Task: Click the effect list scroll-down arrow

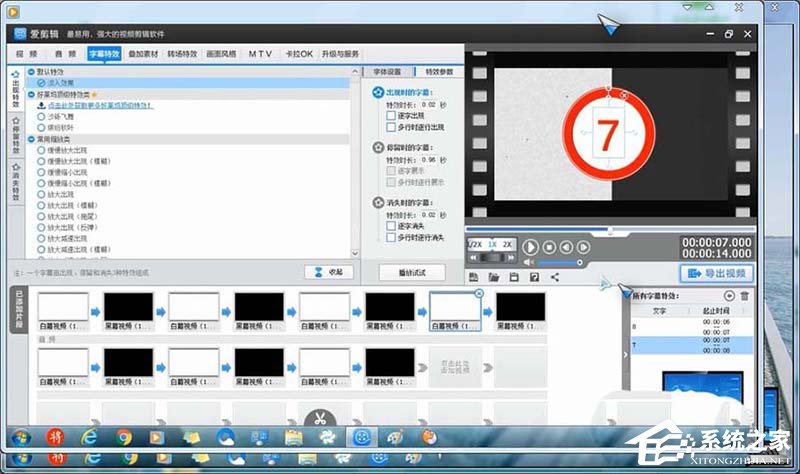Action: 355,253
